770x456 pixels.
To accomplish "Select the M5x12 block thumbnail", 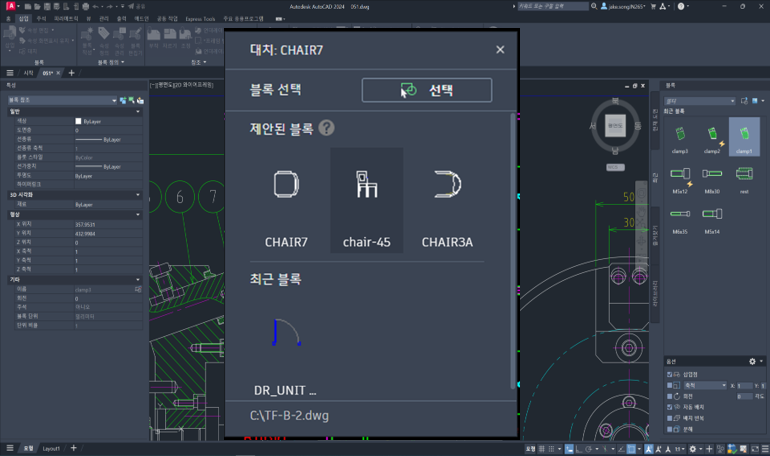I will tap(680, 179).
